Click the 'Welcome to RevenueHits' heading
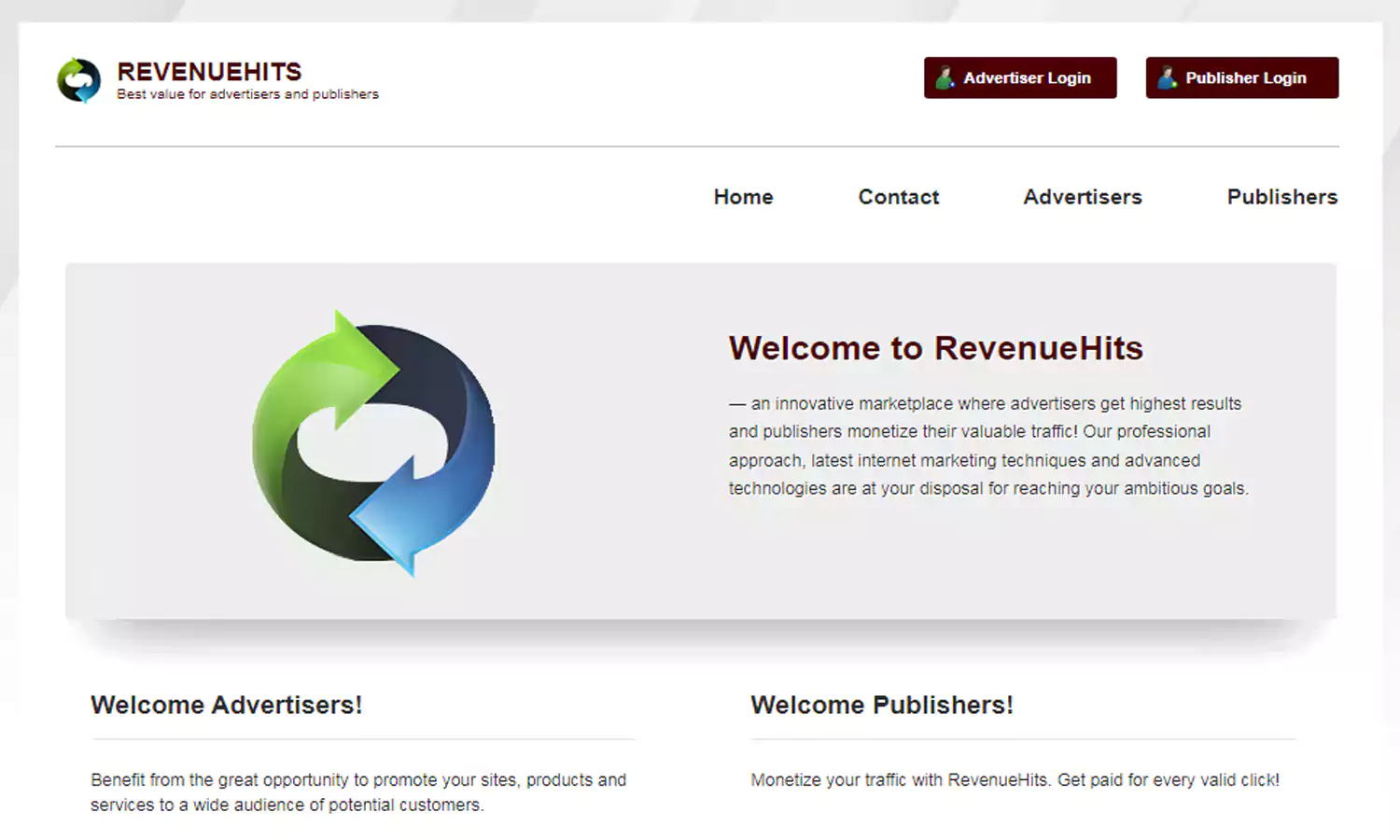Viewport: 1400px width, 840px height. (x=935, y=348)
